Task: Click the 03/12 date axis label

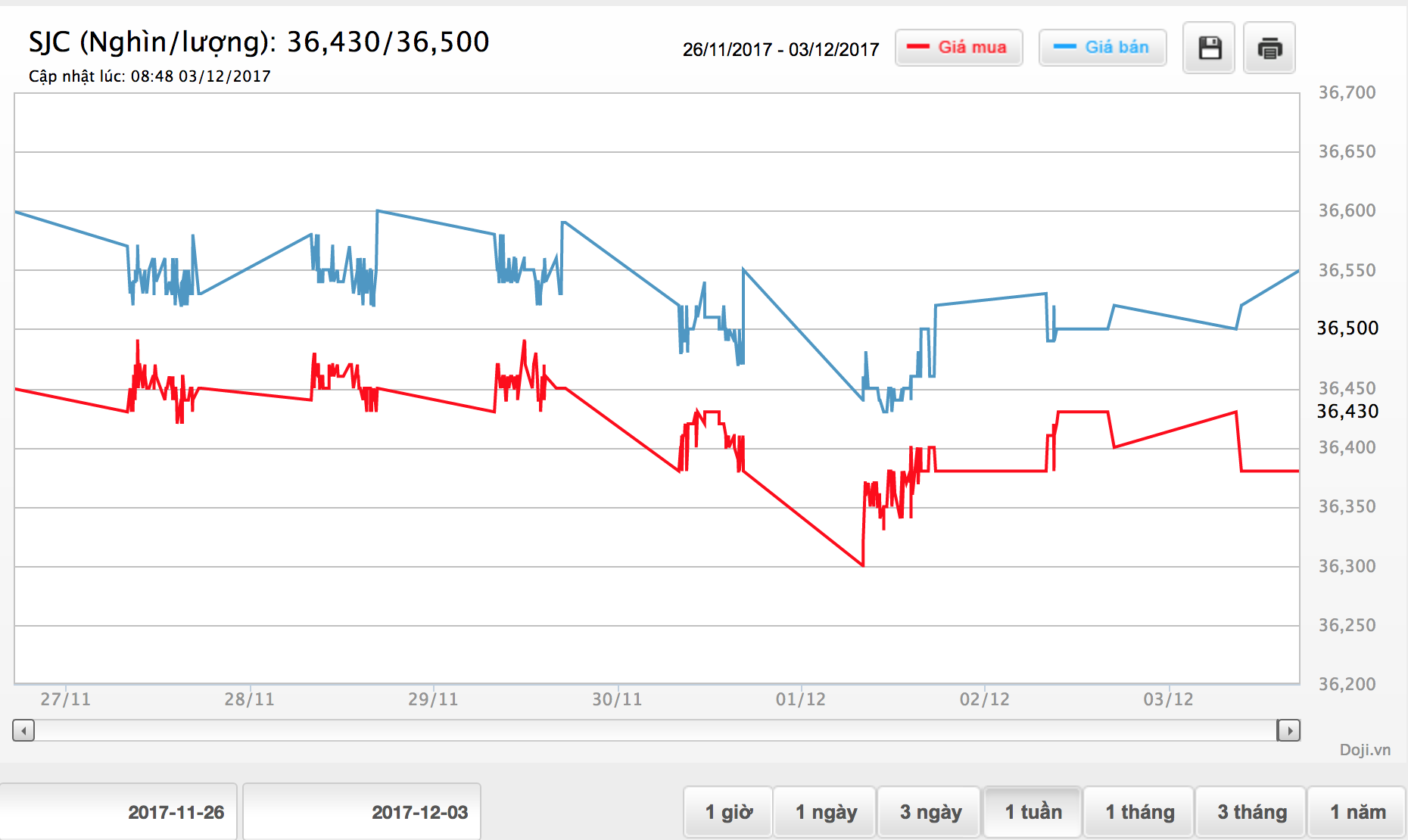Action: click(1169, 699)
